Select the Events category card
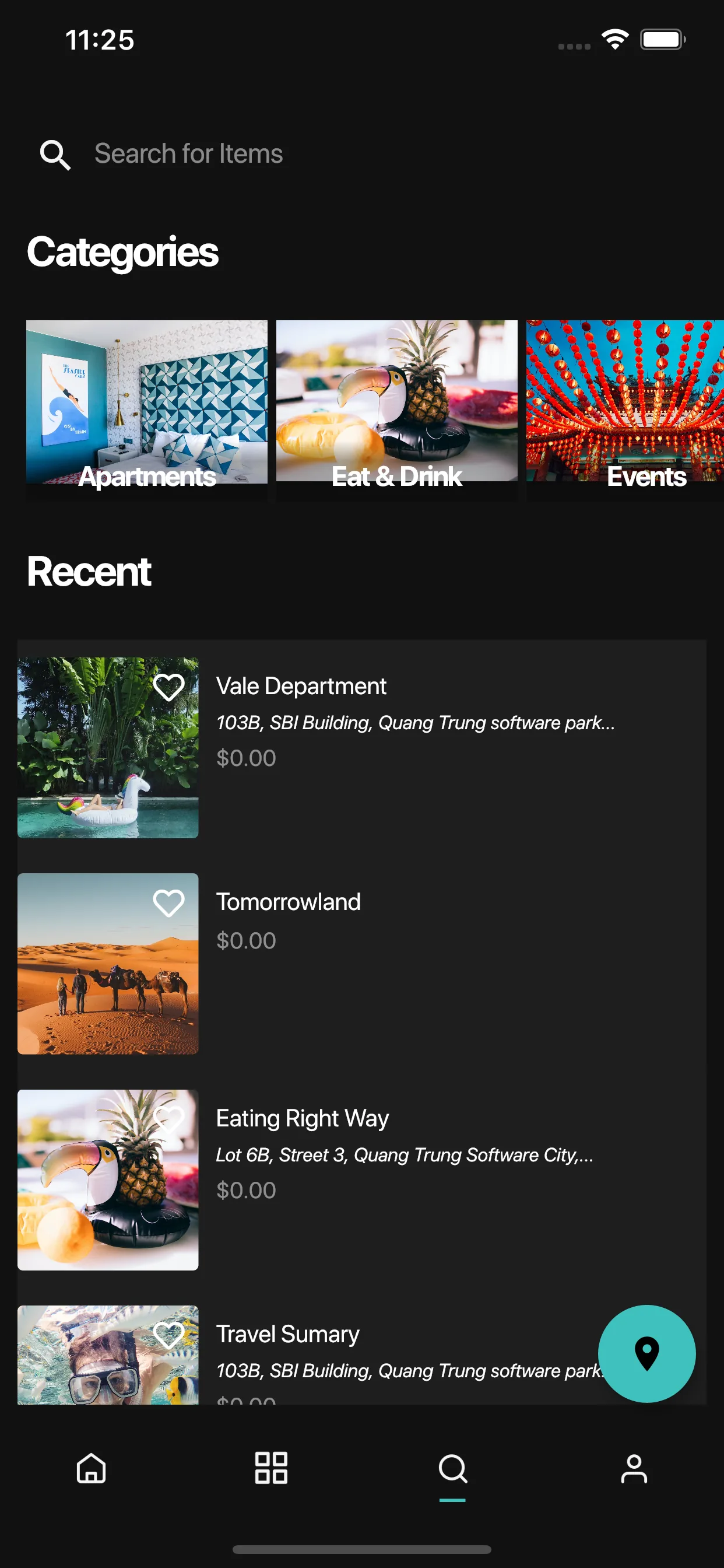This screenshot has height=1568, width=724. 625,409
